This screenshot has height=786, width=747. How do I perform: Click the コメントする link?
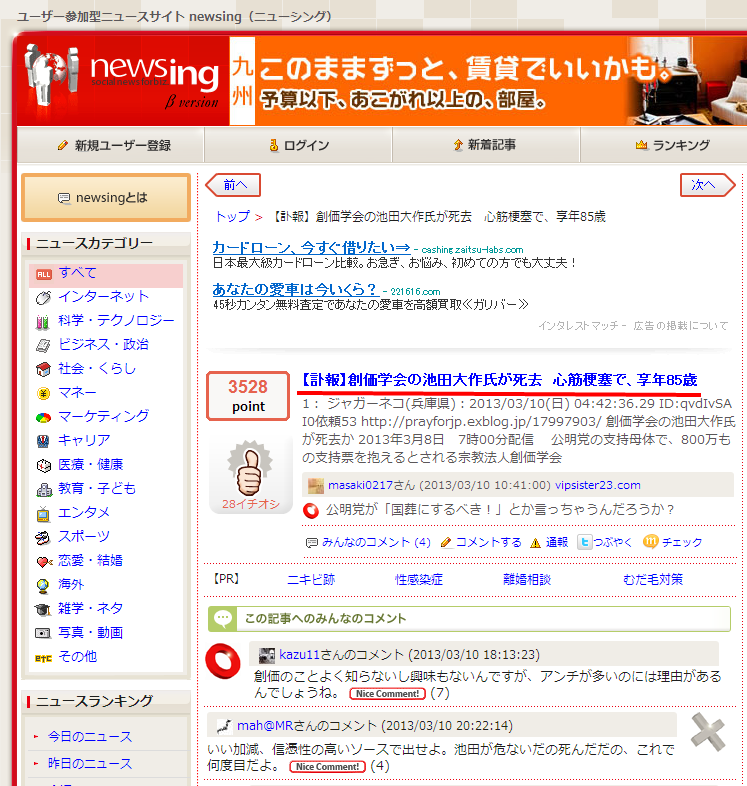click(488, 542)
